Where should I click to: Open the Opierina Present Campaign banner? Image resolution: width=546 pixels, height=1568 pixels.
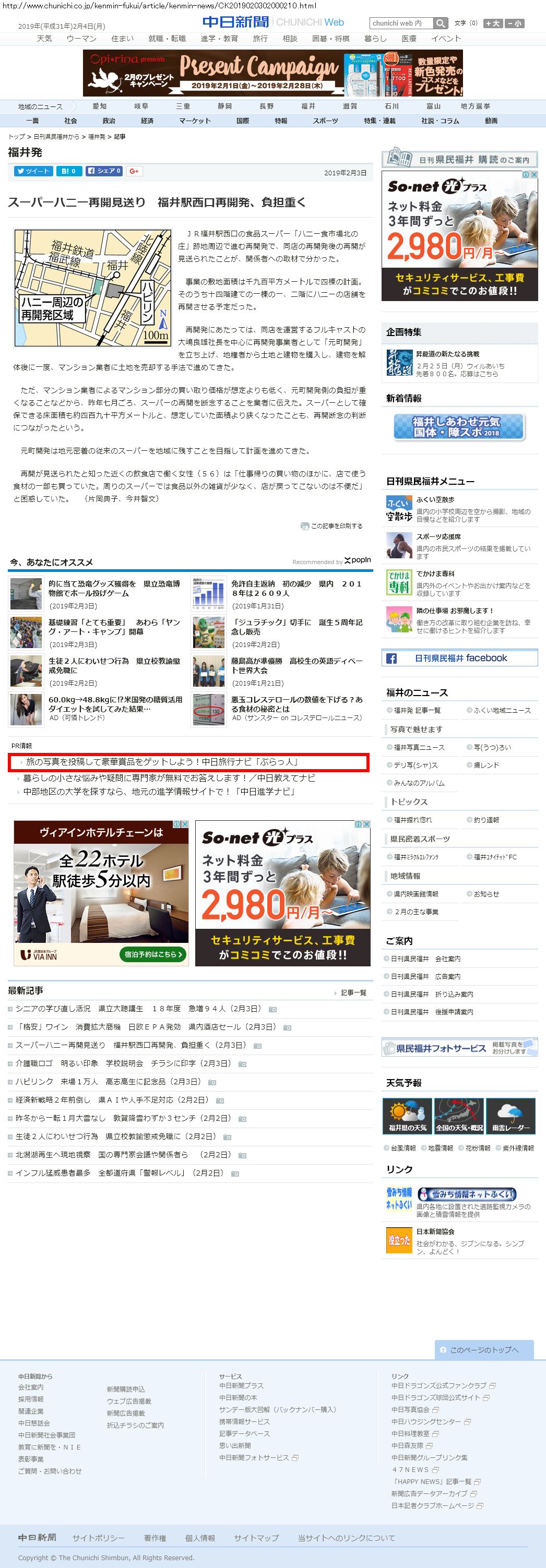click(272, 73)
